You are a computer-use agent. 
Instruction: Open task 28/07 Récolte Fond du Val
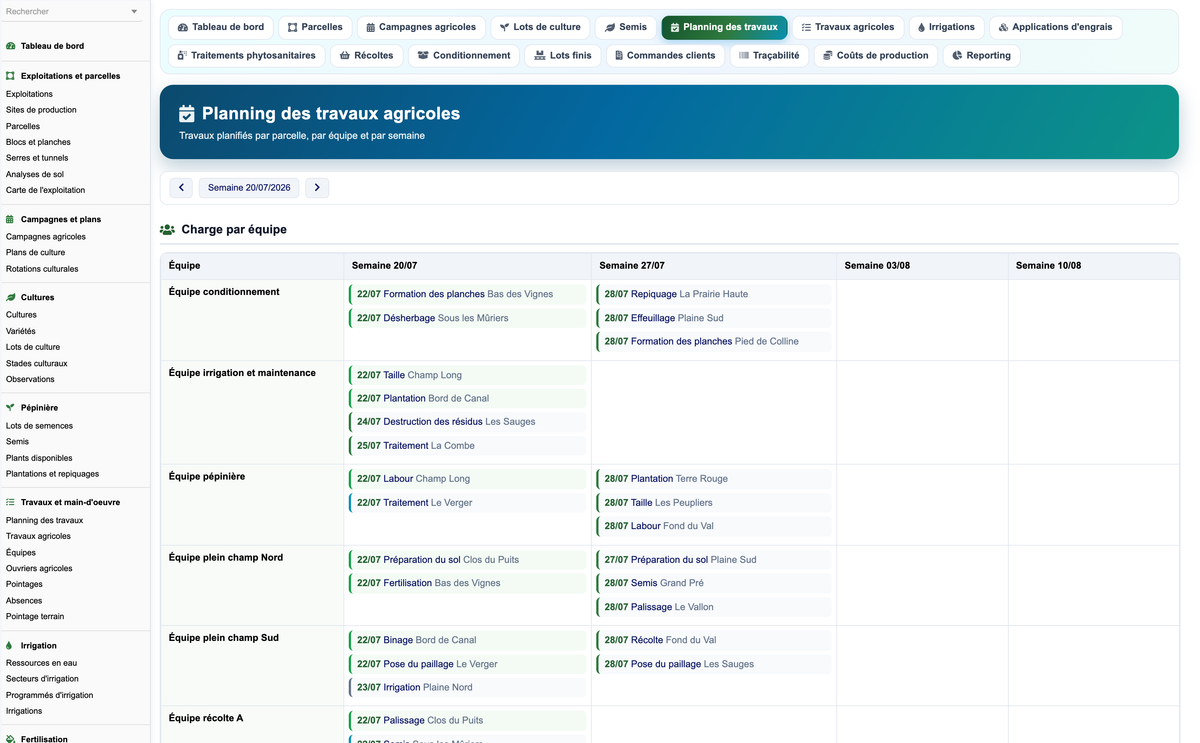tap(714, 640)
